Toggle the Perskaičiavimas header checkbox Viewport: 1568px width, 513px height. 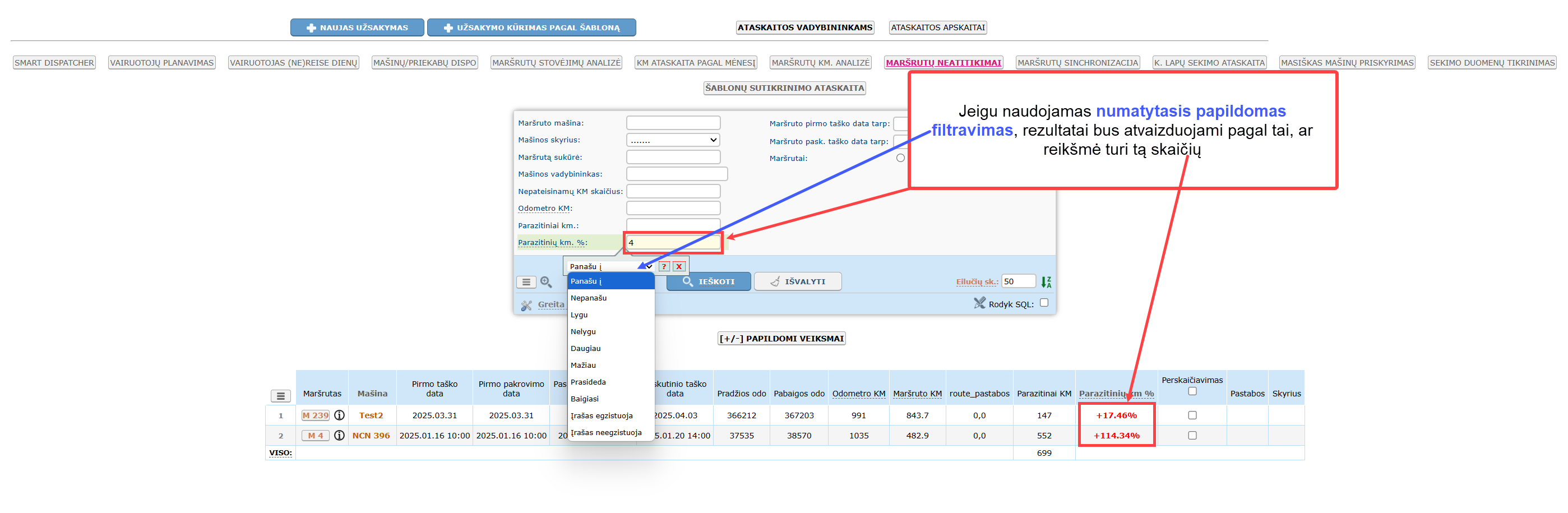tap(1192, 391)
